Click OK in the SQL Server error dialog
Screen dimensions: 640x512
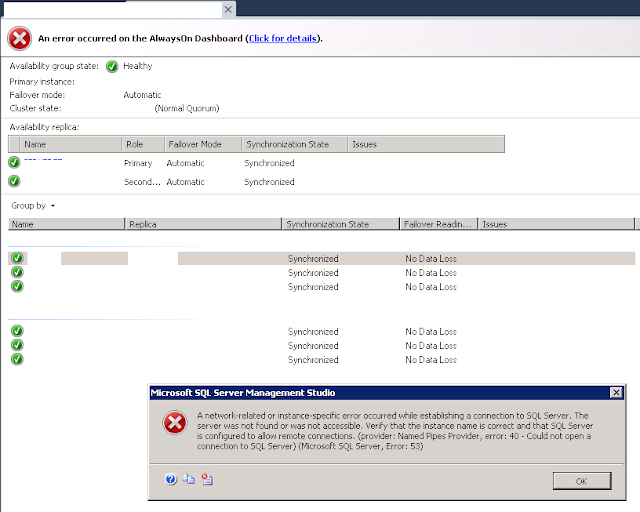point(582,481)
